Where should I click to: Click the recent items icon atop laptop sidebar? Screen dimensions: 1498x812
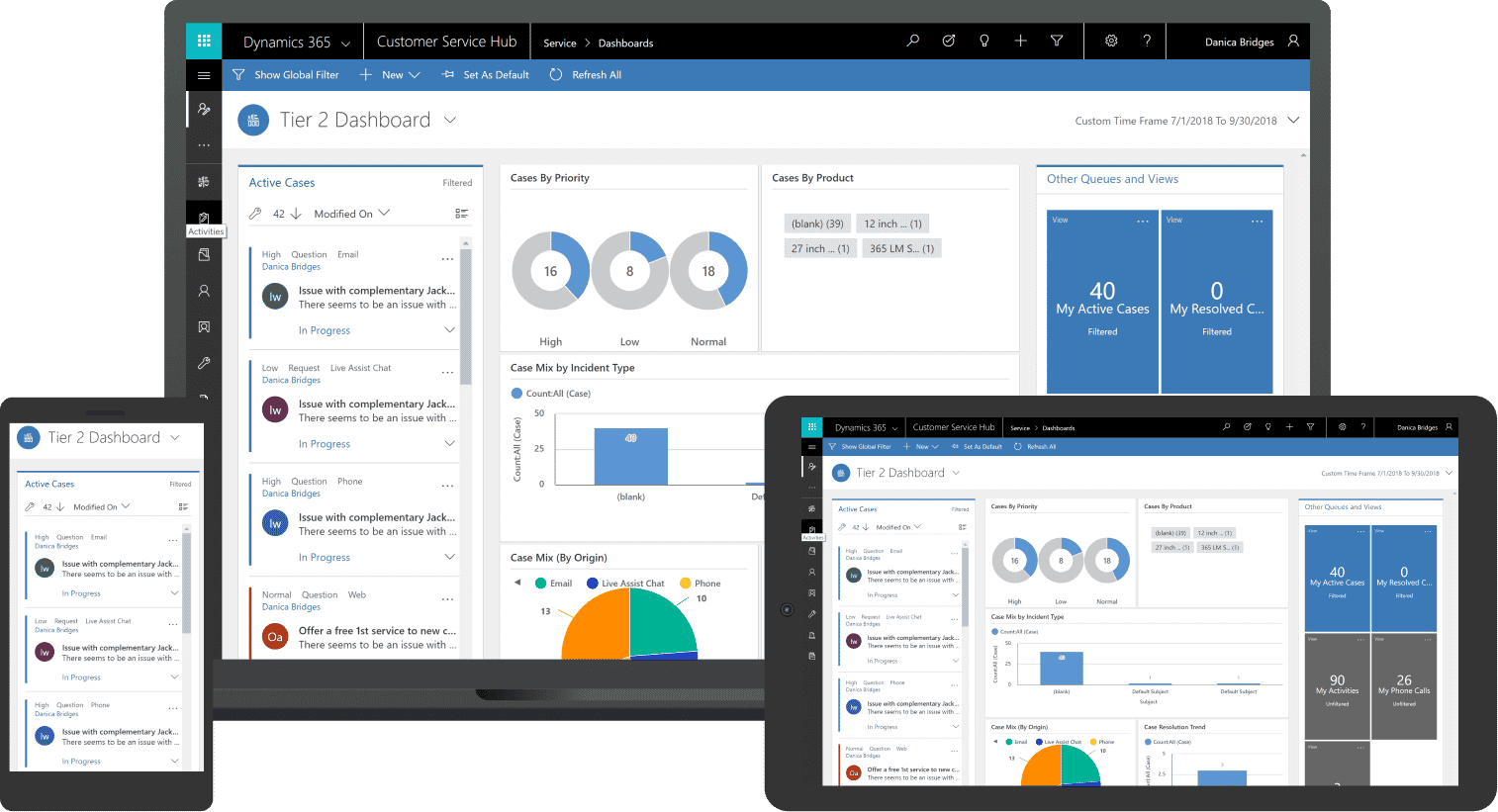coord(204,109)
